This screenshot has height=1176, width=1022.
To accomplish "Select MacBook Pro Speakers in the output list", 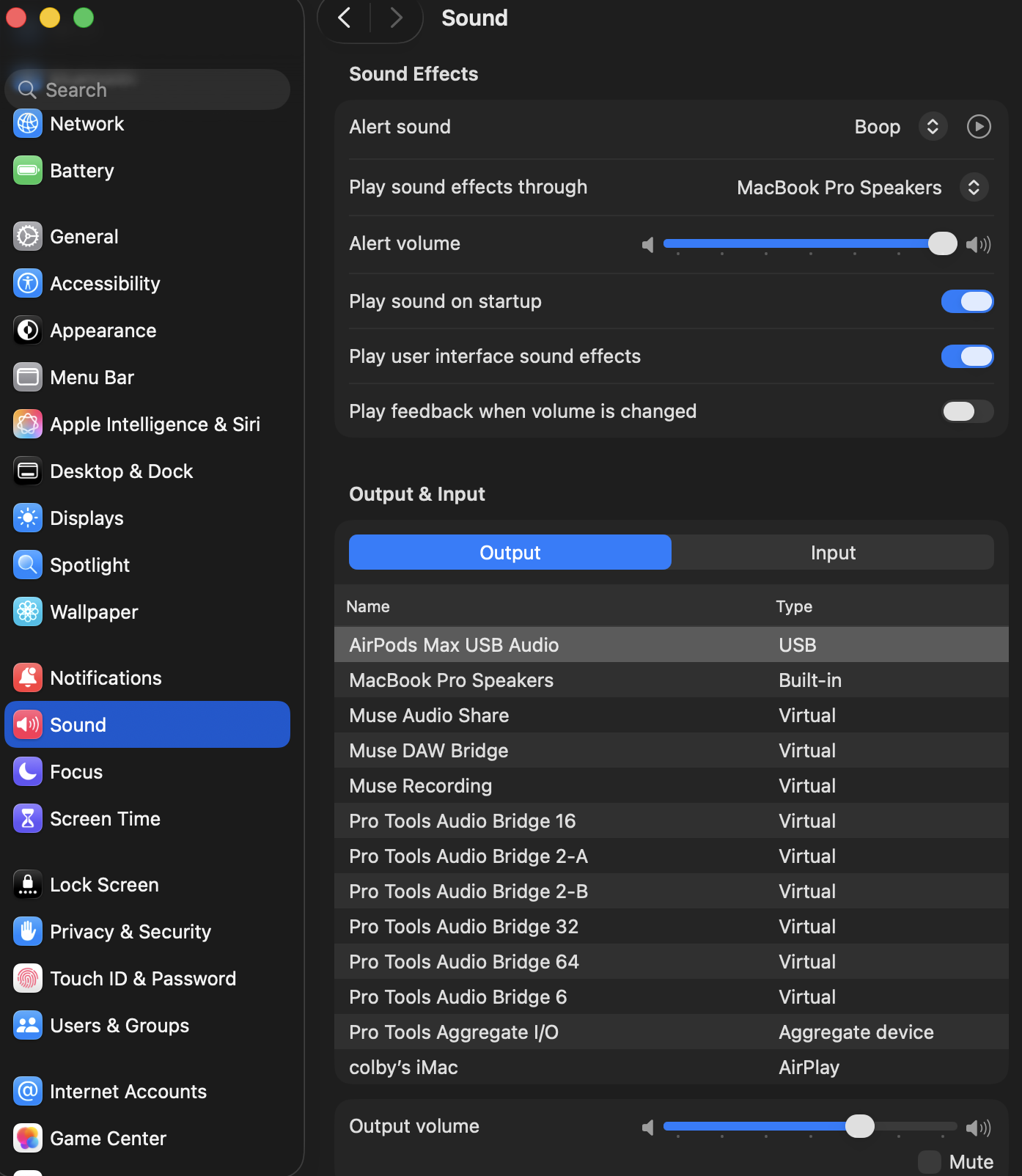I will click(x=672, y=680).
